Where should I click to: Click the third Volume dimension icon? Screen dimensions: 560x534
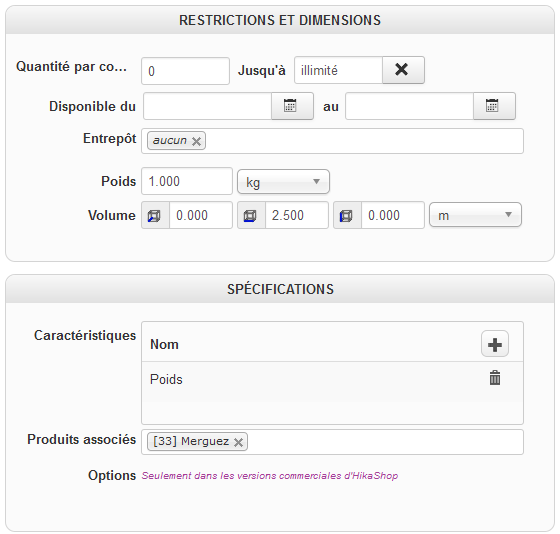tap(347, 215)
